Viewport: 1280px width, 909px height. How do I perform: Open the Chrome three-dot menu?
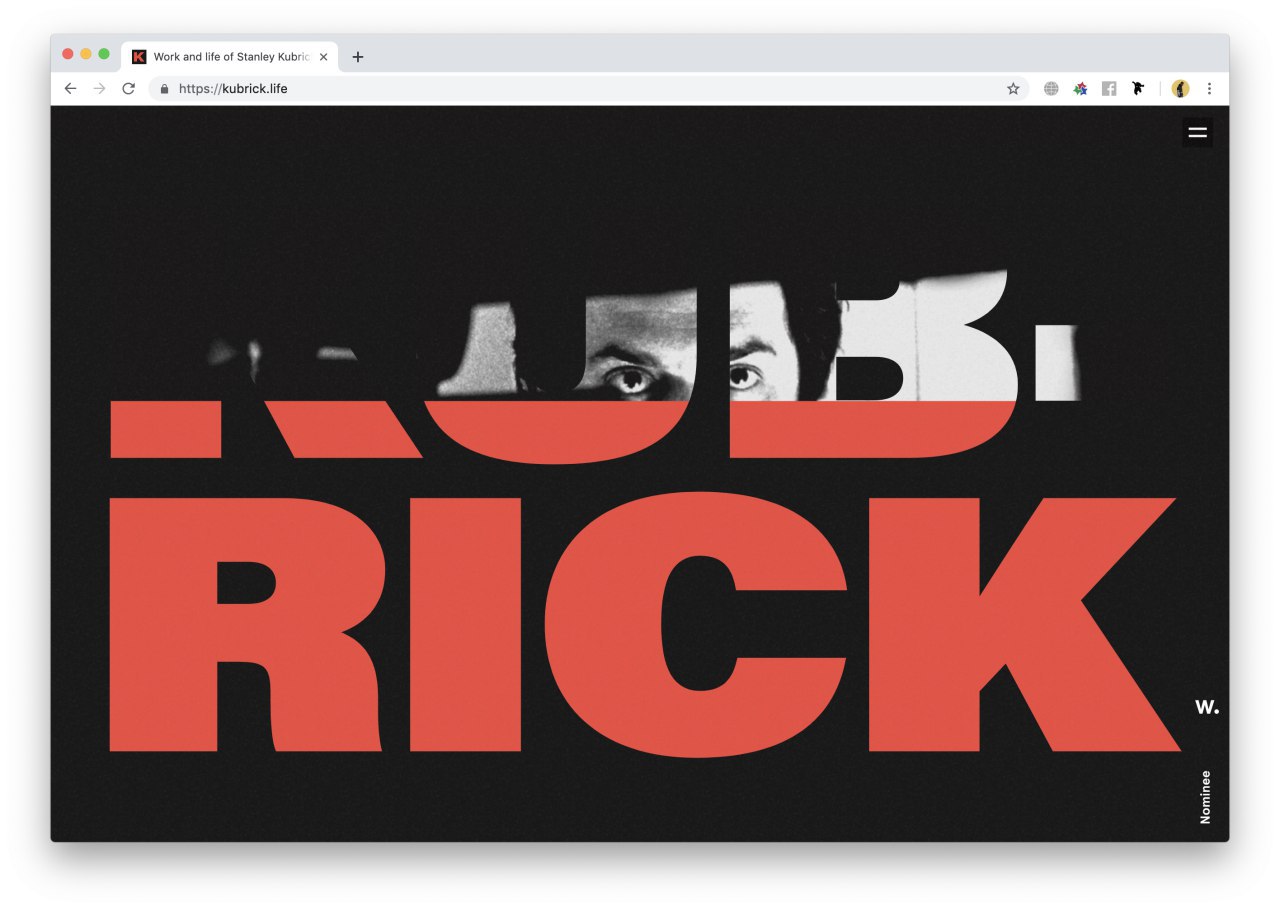pos(1209,89)
